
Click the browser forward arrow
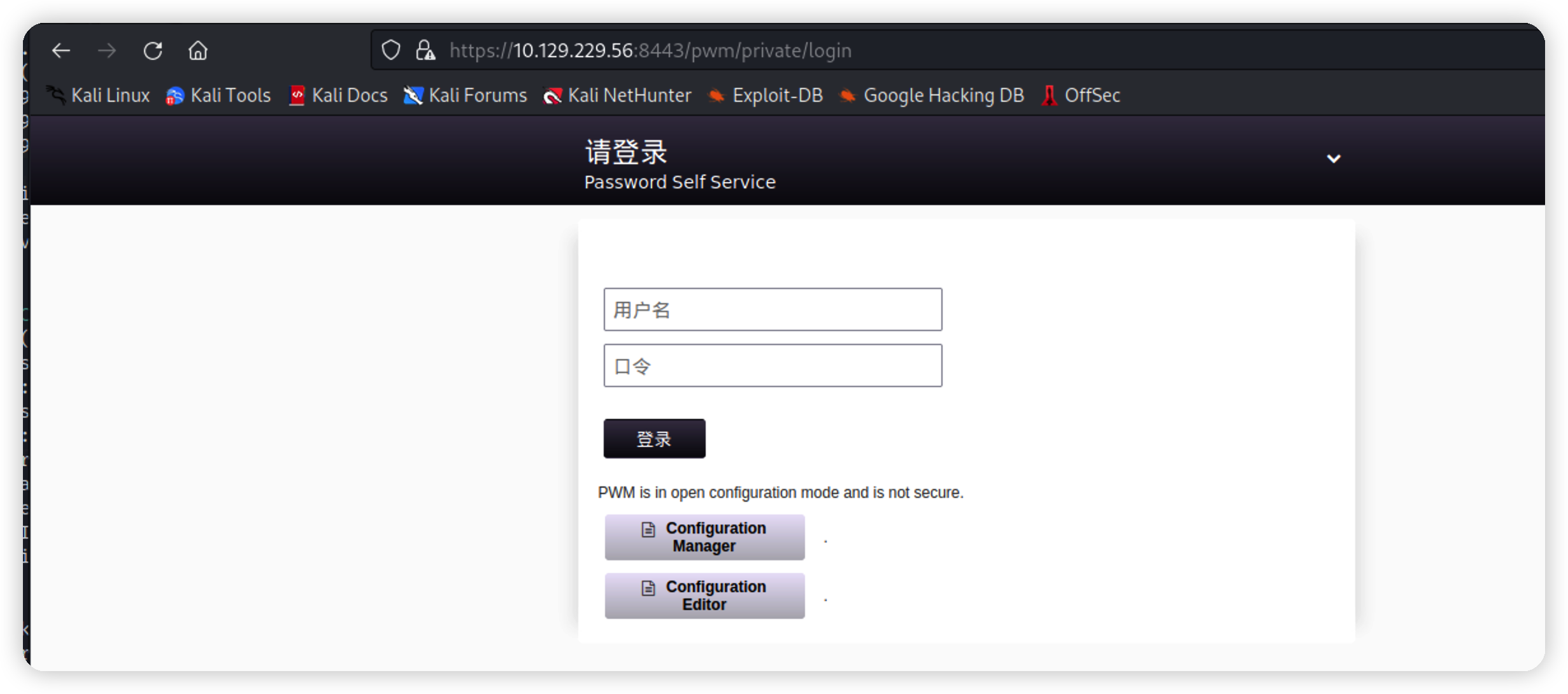click(107, 50)
